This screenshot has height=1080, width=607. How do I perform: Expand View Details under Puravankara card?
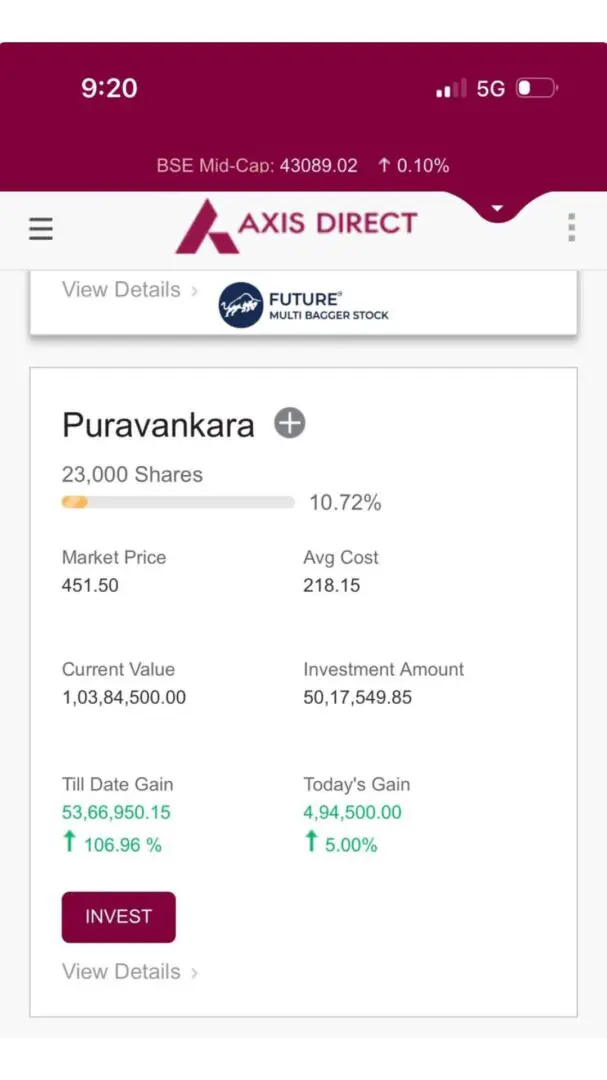tap(130, 972)
